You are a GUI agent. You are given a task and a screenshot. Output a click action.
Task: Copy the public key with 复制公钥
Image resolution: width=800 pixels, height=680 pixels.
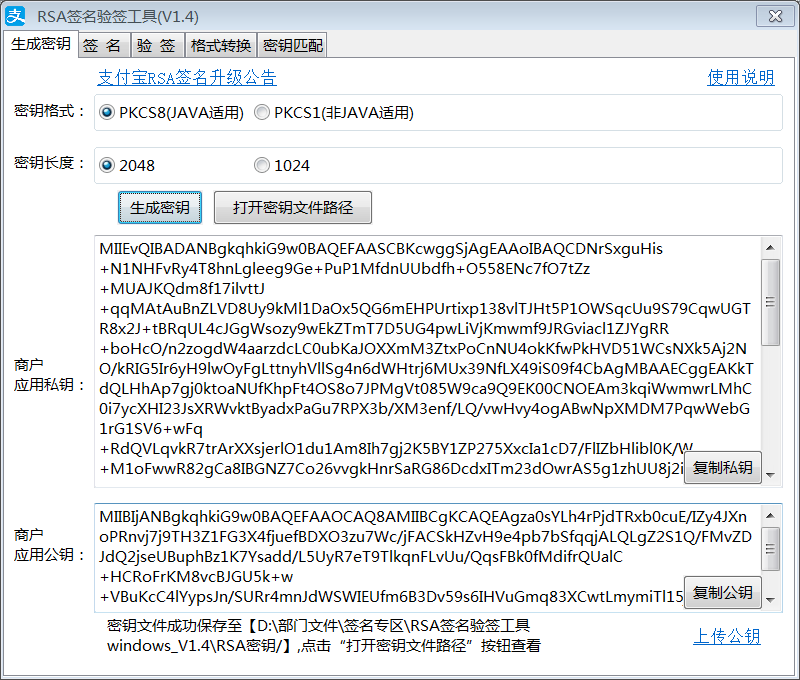point(723,592)
